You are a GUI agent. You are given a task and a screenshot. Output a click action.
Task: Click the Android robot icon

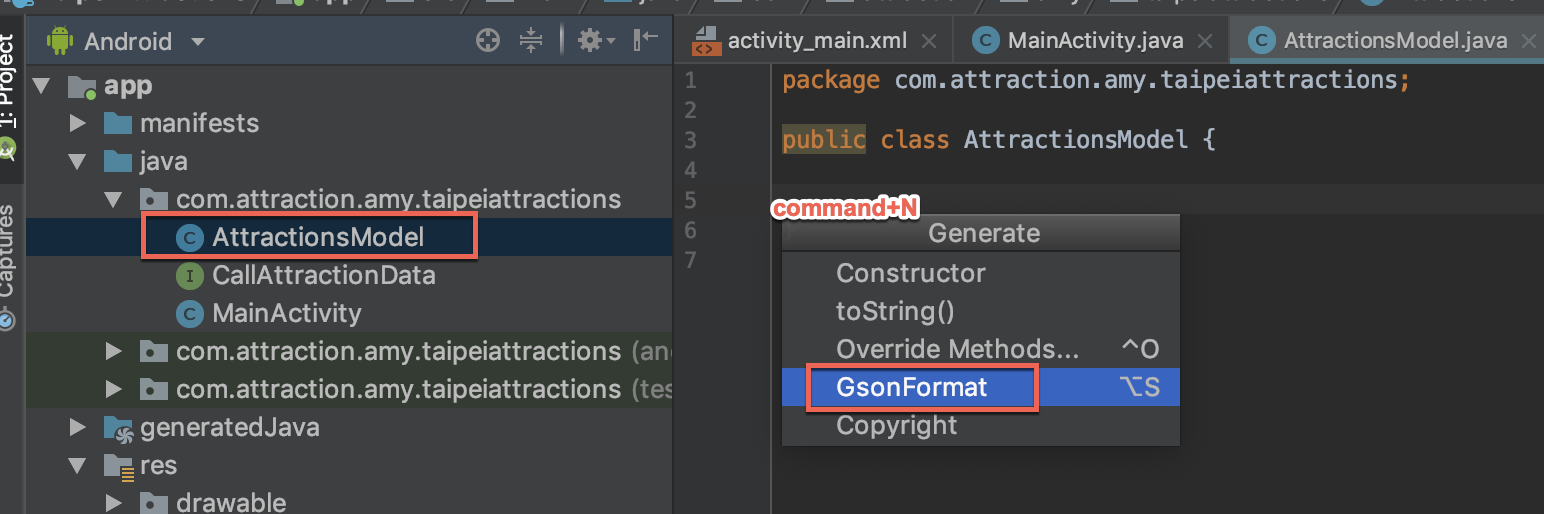61,42
